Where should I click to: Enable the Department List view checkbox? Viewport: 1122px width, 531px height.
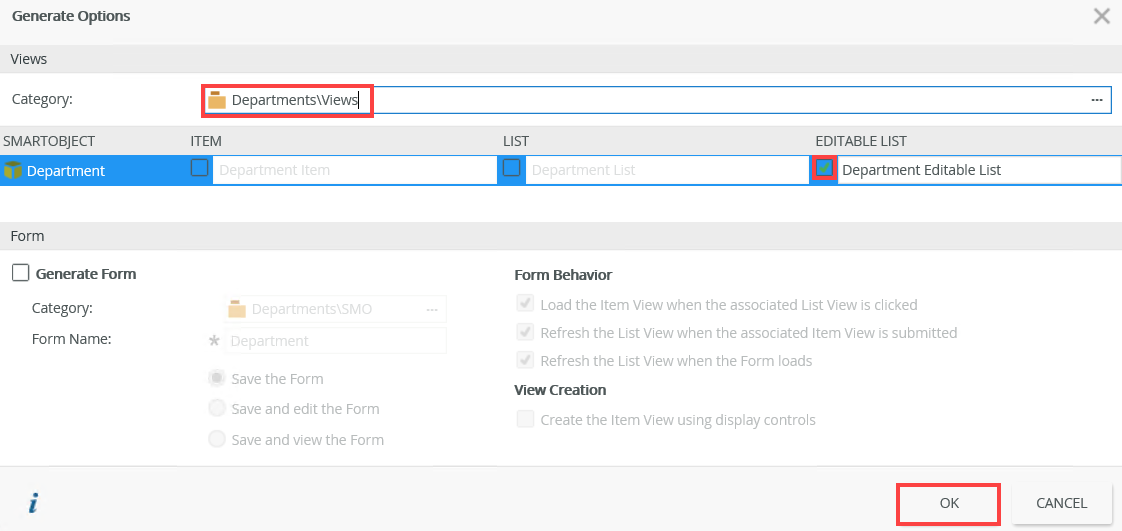pyautogui.click(x=512, y=168)
